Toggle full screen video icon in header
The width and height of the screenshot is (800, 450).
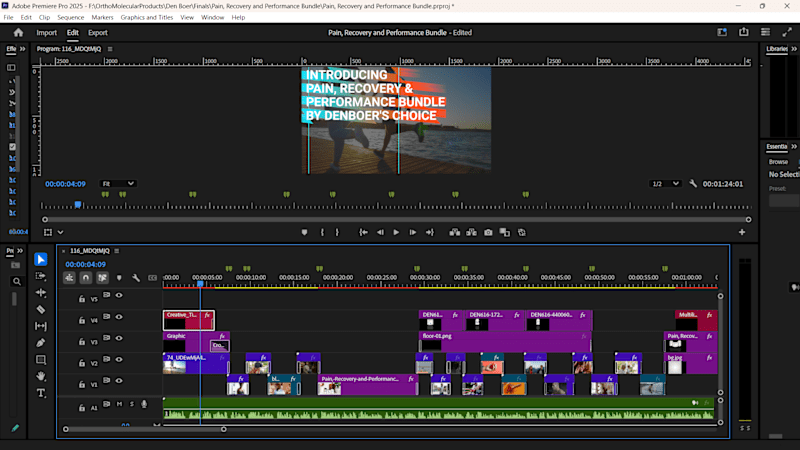[x=787, y=32]
